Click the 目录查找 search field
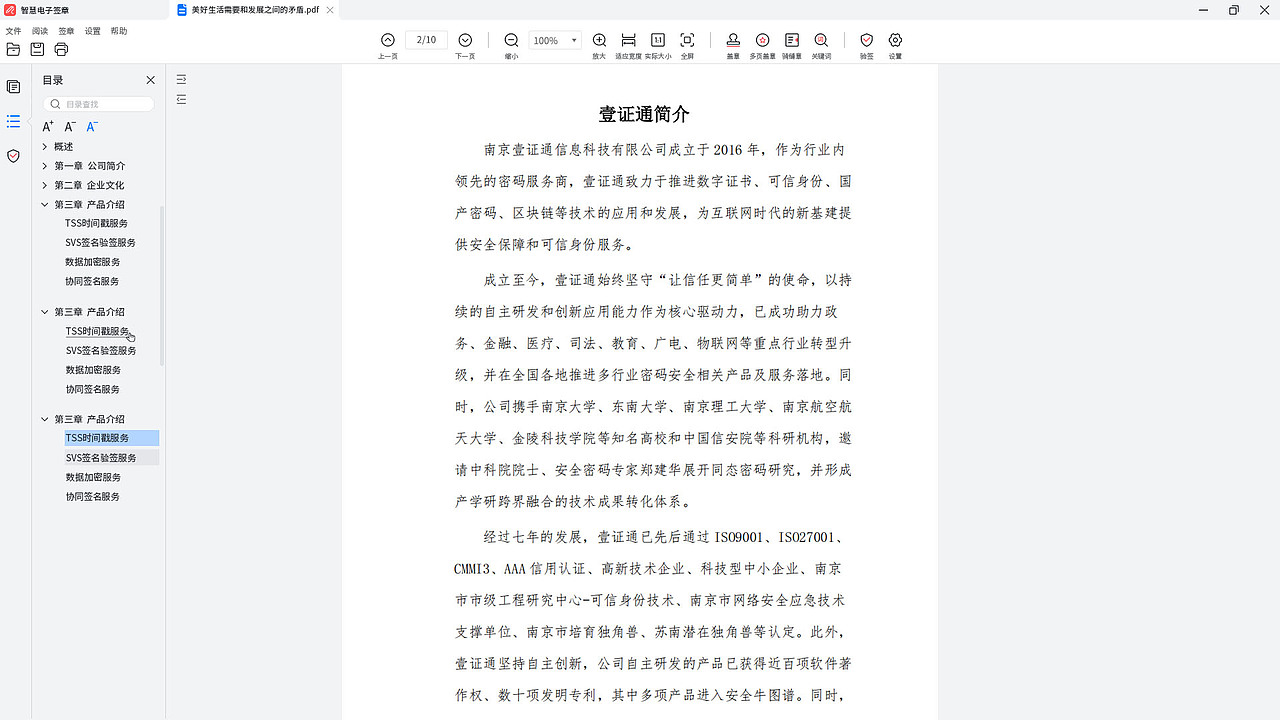The image size is (1280, 720). tap(98, 103)
